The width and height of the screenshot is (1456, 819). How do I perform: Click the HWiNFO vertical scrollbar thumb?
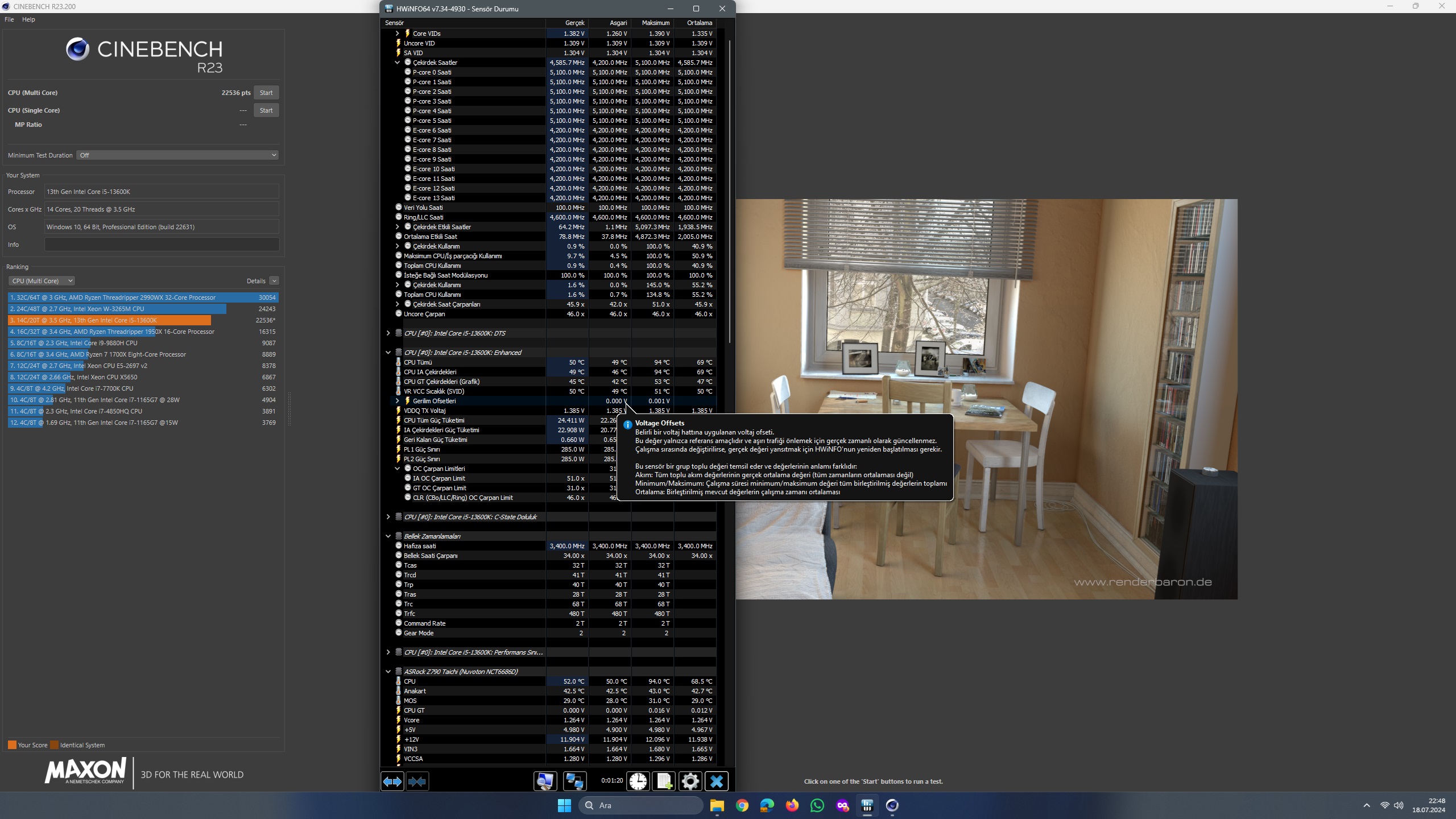point(729,191)
